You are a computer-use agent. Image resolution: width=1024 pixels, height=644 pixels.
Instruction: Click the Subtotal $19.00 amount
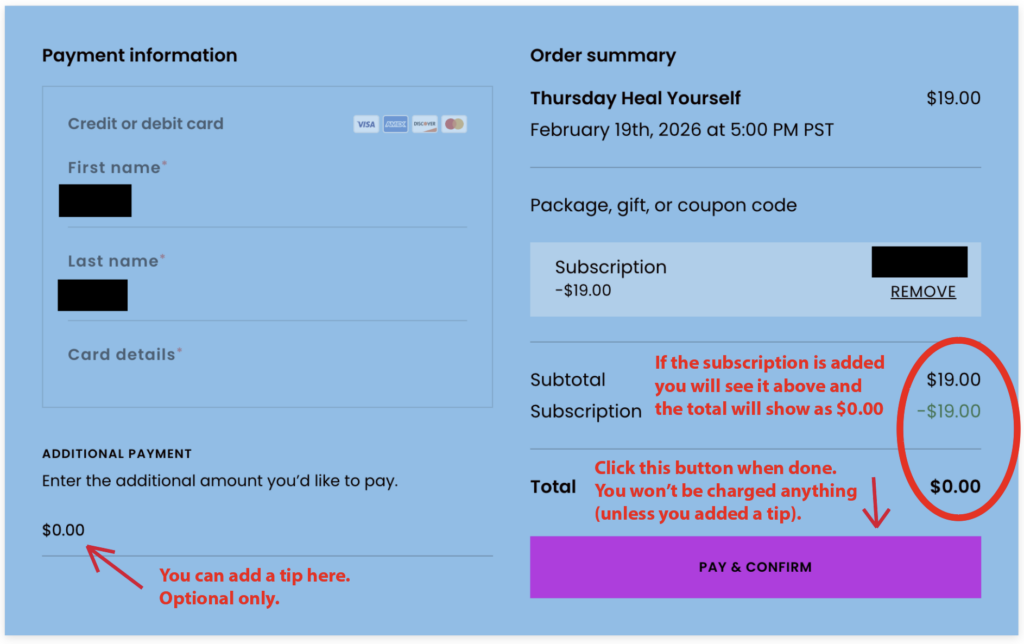click(x=953, y=380)
